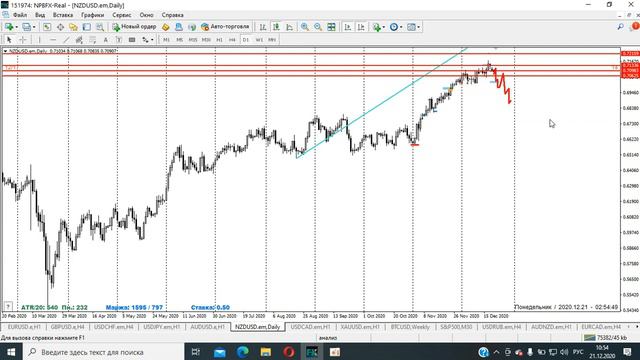Viewport: 640px width, 360px height.
Task: Expand the profiles dropdown arrow
Action: click(34, 27)
